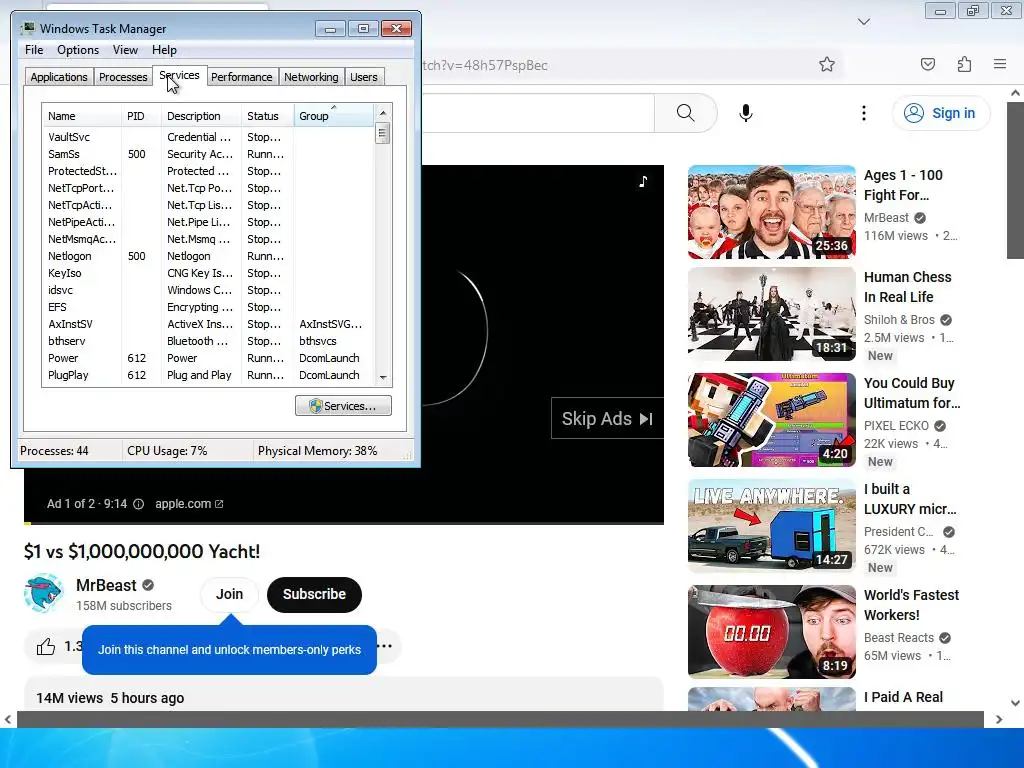Select the VaultSvc service row

(x=208, y=137)
